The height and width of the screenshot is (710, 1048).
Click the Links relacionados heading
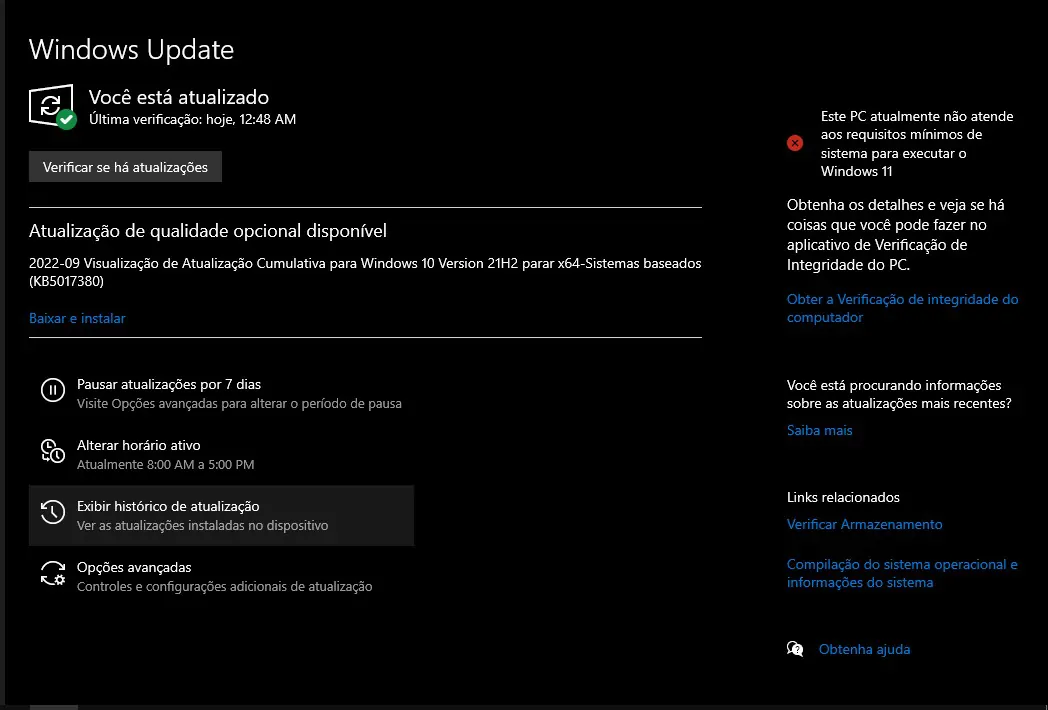pyautogui.click(x=843, y=497)
